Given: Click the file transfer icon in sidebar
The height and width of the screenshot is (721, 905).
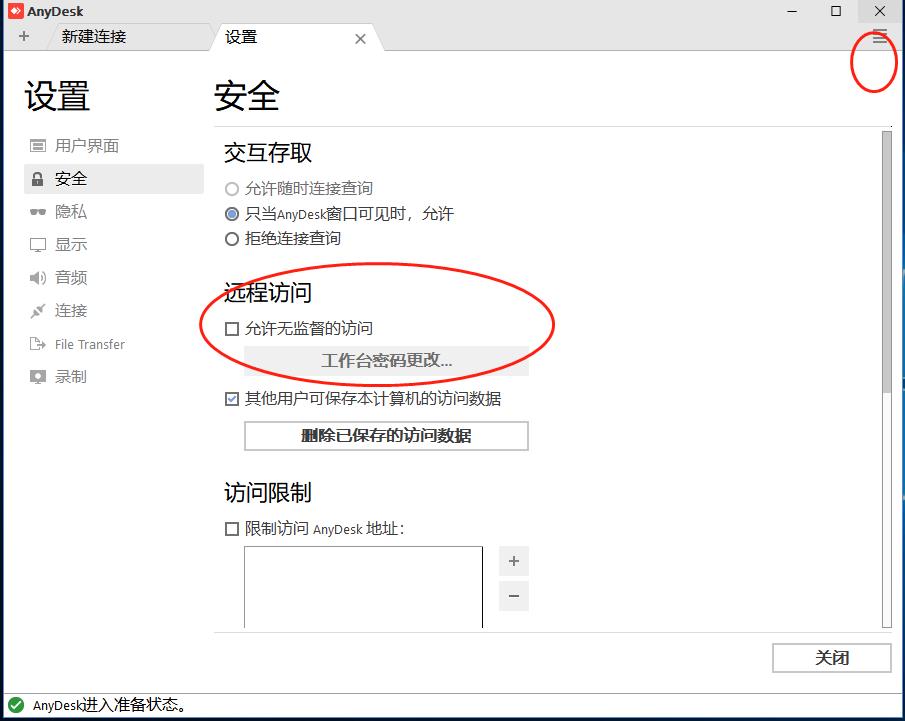Looking at the screenshot, I should pos(38,344).
